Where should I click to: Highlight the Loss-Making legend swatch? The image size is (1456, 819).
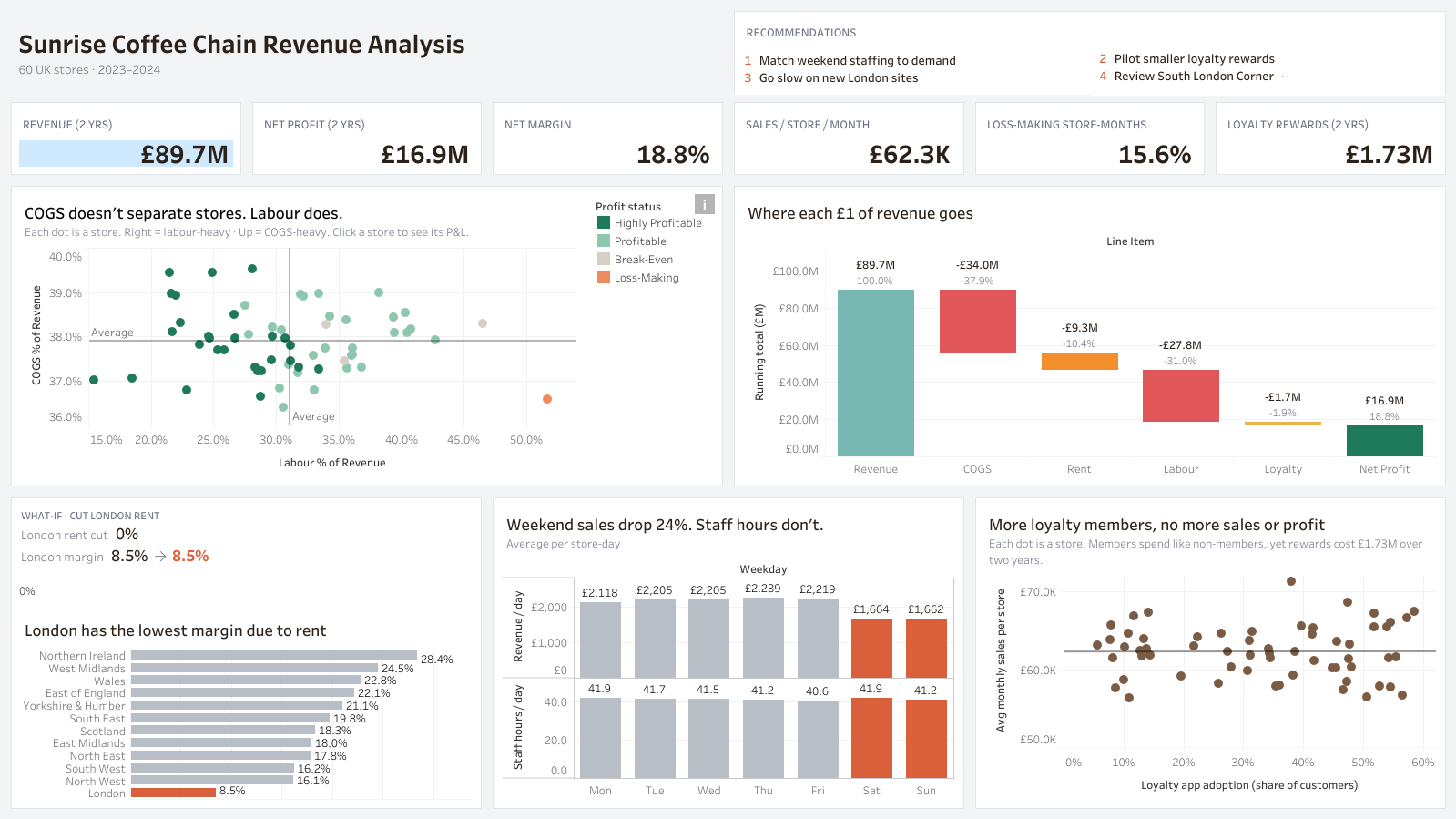603,277
